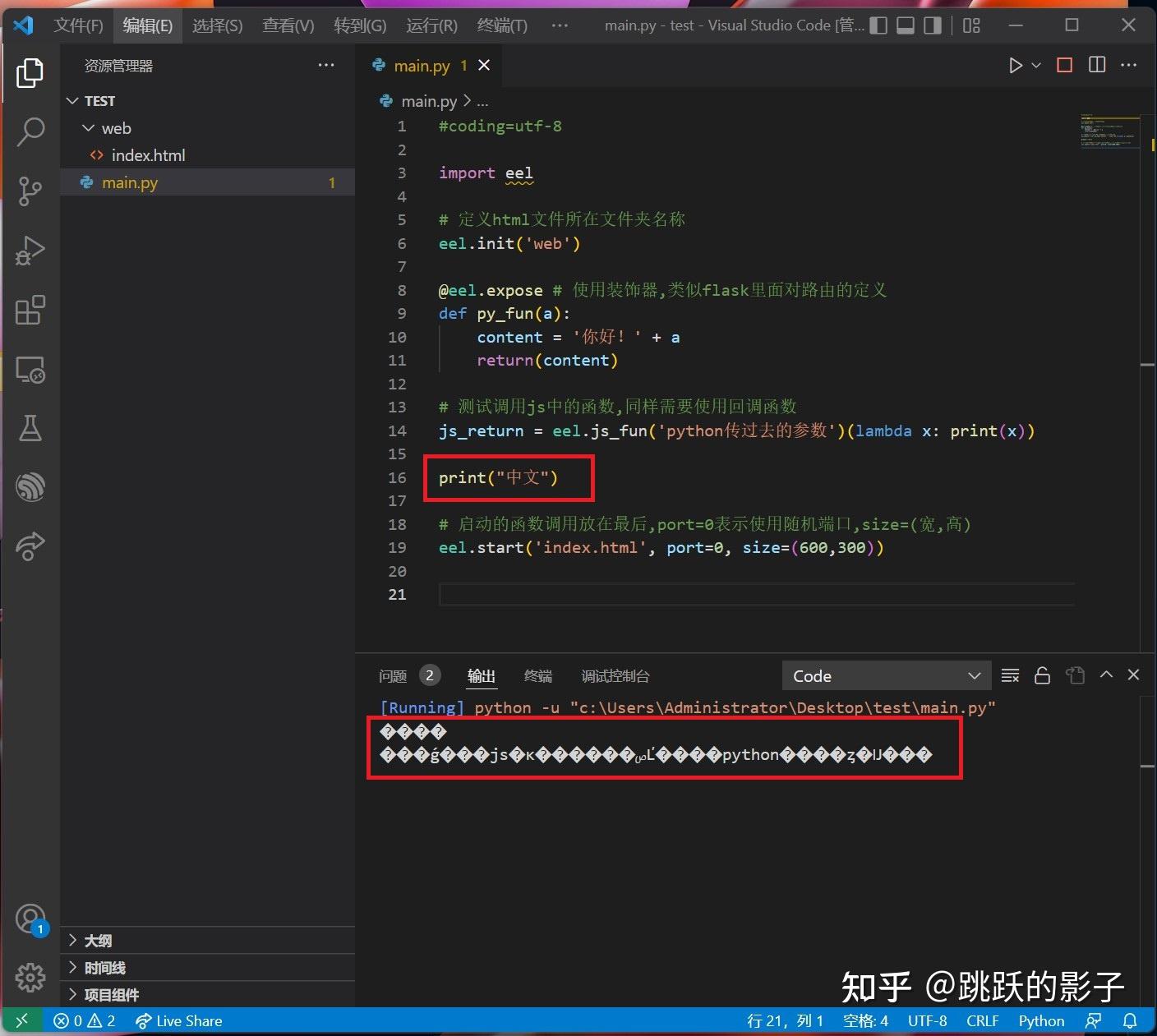
Task: Open the 查看(V) menu
Action: pos(288,25)
